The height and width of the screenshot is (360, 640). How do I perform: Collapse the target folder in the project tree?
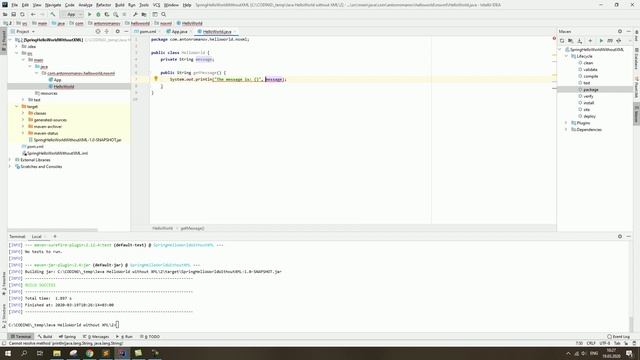17,107
